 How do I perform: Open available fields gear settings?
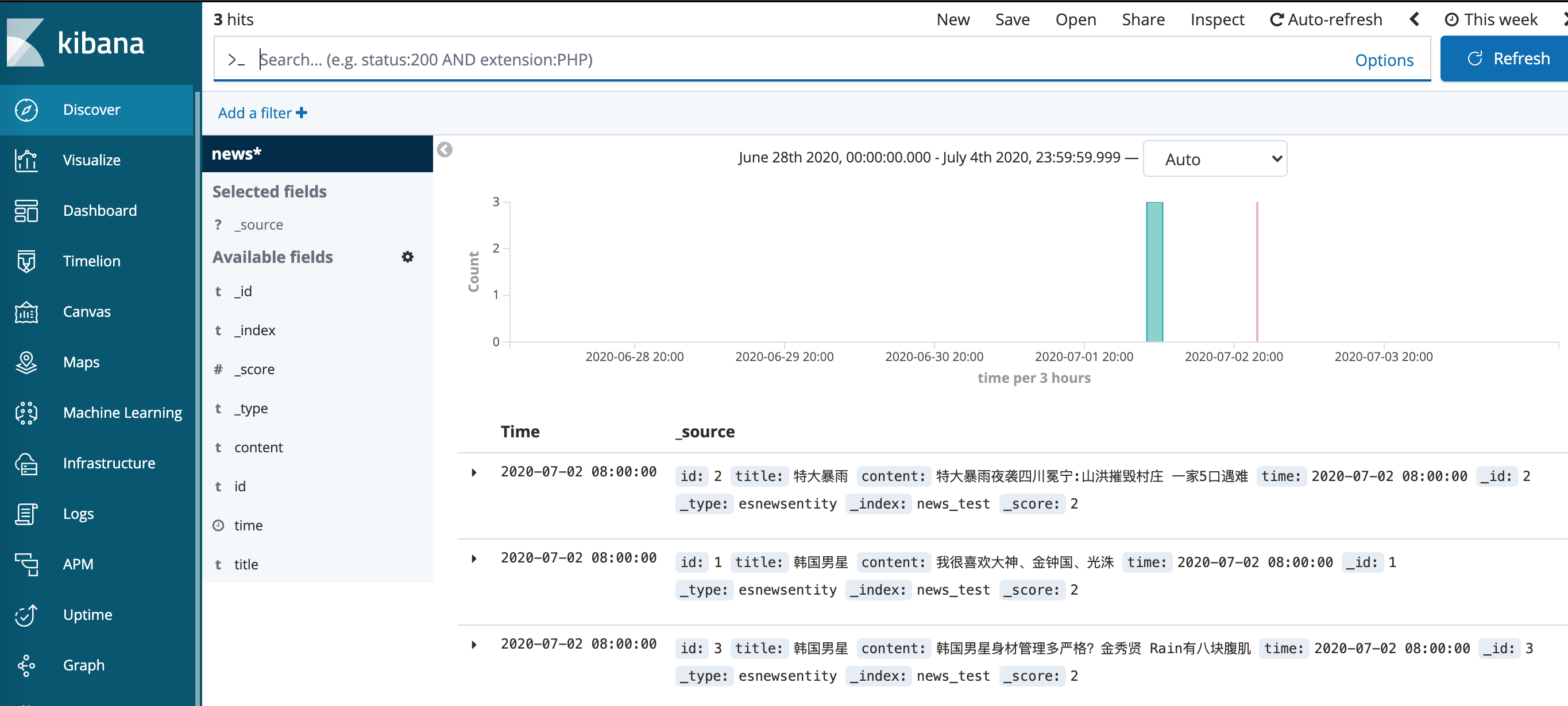(407, 257)
